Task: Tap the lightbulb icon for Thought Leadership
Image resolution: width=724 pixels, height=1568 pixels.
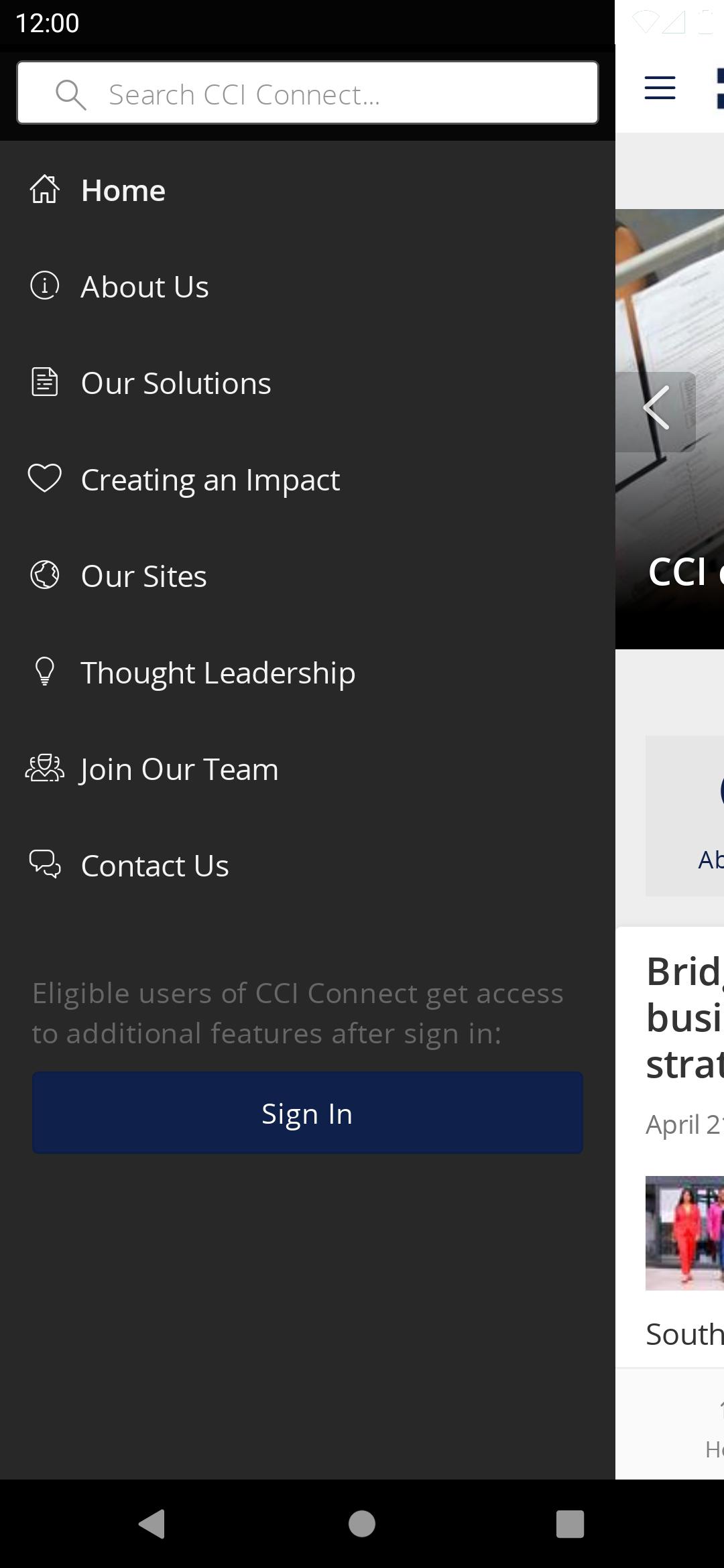Action: coord(44,671)
